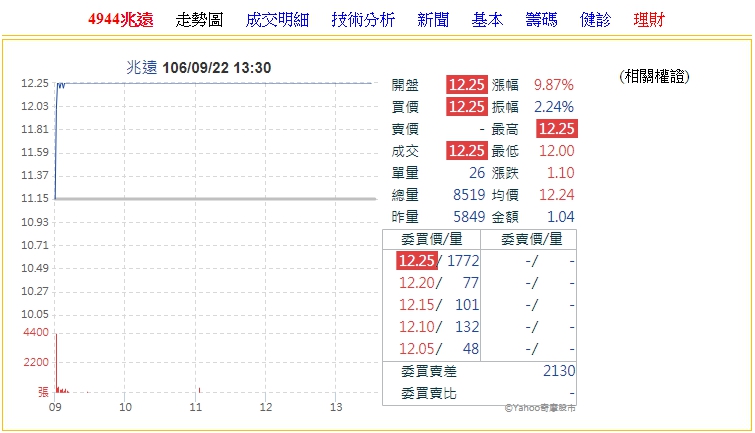Select the 開盤 price value 12.25
The width and height of the screenshot is (755, 433).
467,85
